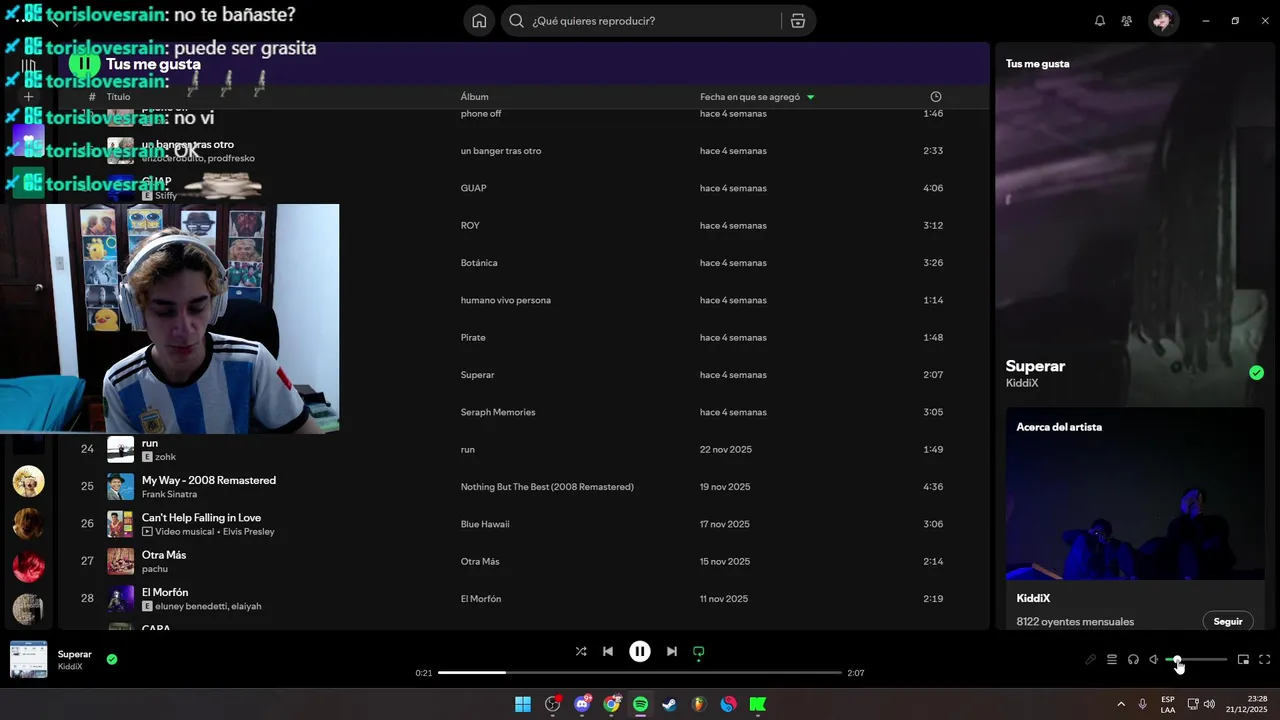
Task: Open the user profile avatar menu
Action: [x=1163, y=21]
